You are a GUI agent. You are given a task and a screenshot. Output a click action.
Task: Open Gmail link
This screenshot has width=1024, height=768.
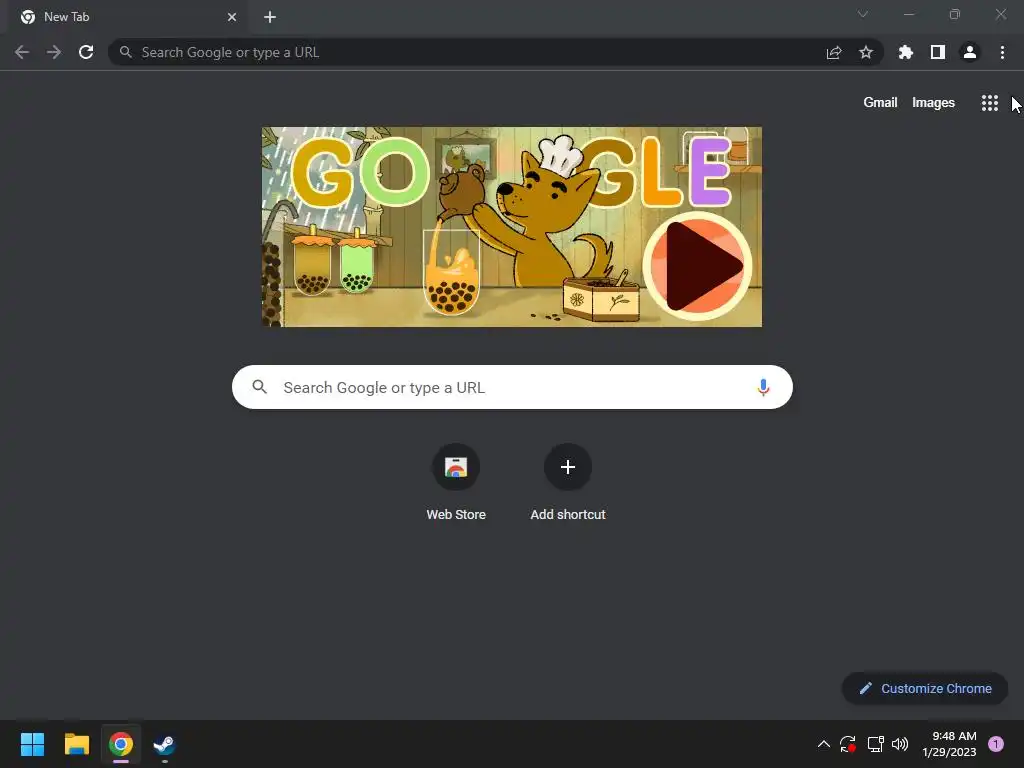coord(880,103)
